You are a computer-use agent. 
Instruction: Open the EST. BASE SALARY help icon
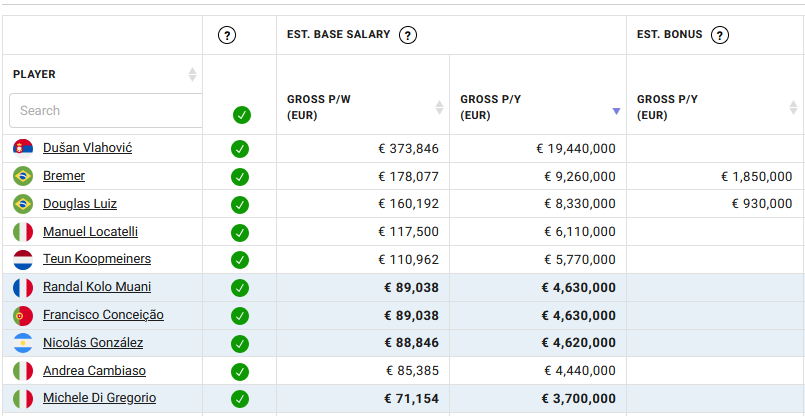point(408,35)
